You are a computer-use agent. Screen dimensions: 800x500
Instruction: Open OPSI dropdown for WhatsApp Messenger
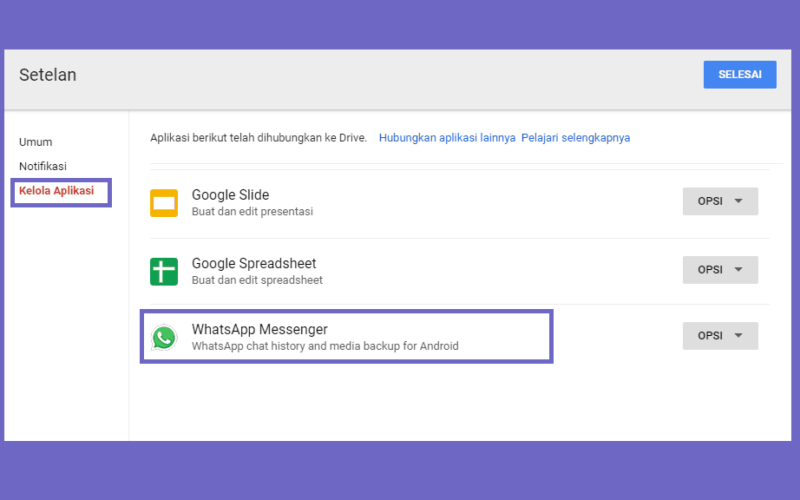[720, 336]
